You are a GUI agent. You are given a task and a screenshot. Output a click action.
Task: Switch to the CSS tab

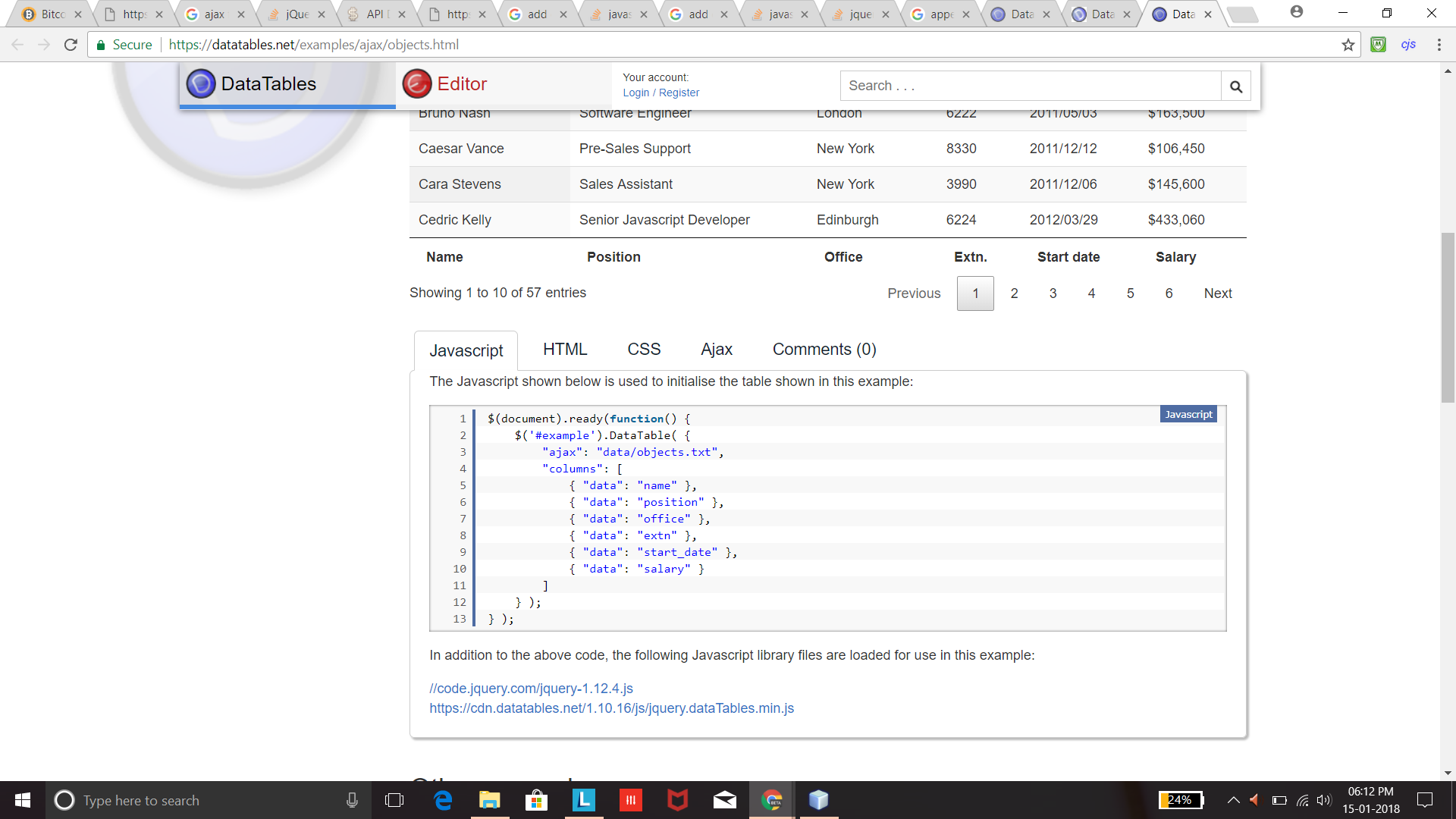[x=644, y=349]
